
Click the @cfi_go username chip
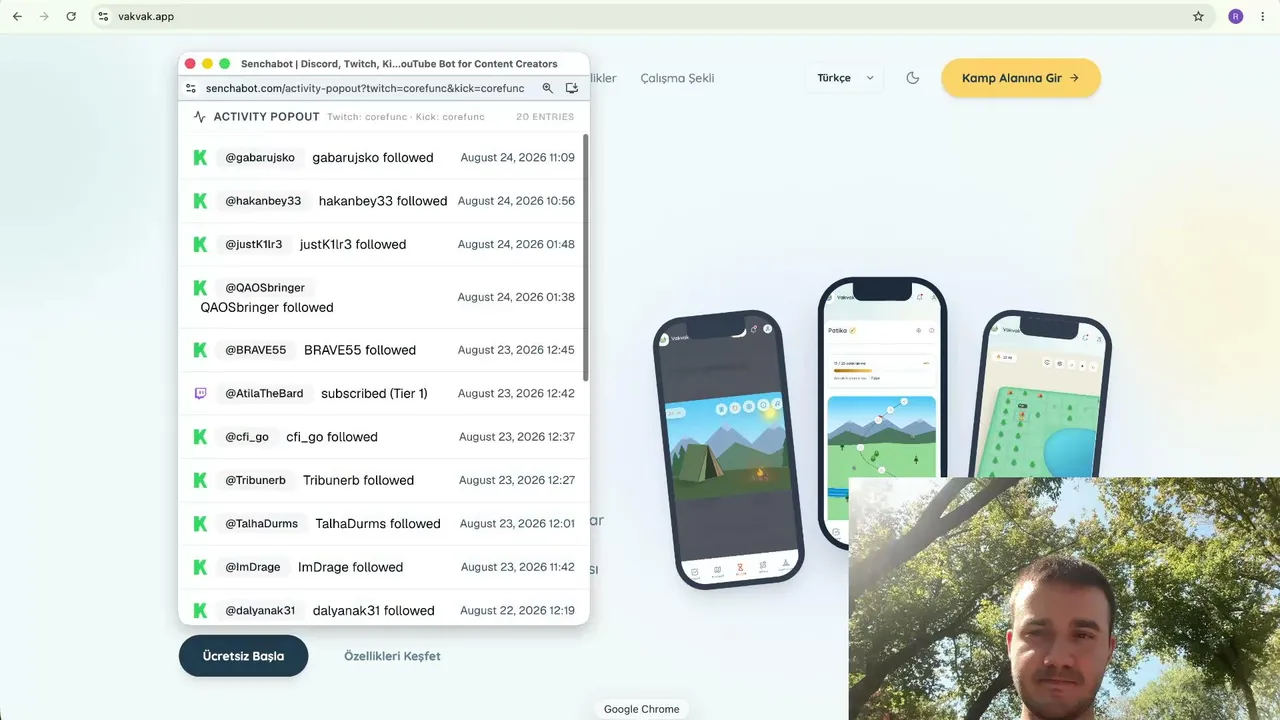pyautogui.click(x=247, y=437)
